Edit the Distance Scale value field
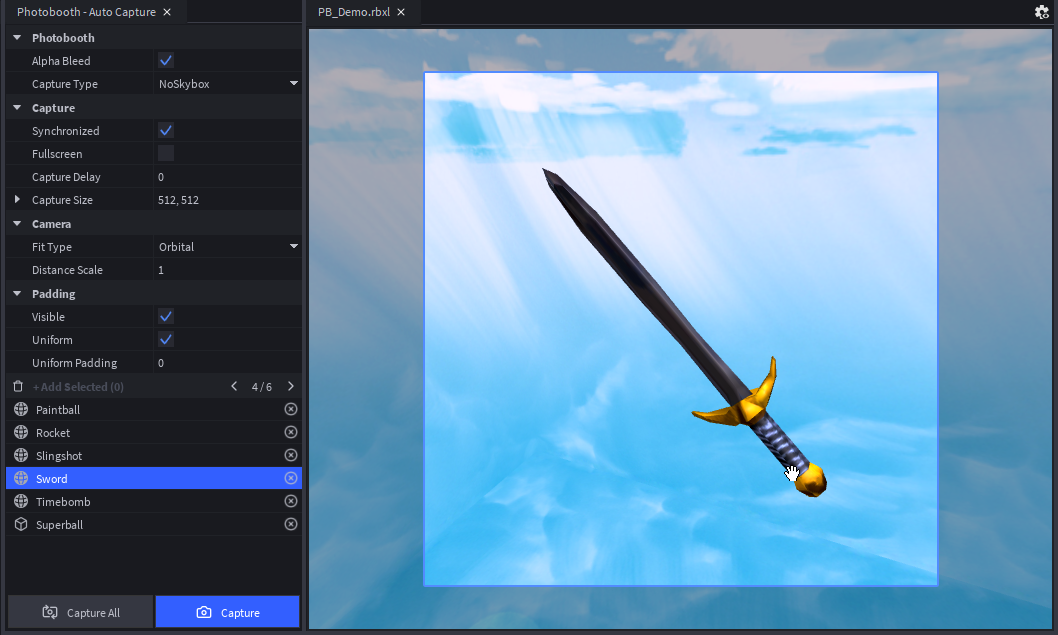 227,270
